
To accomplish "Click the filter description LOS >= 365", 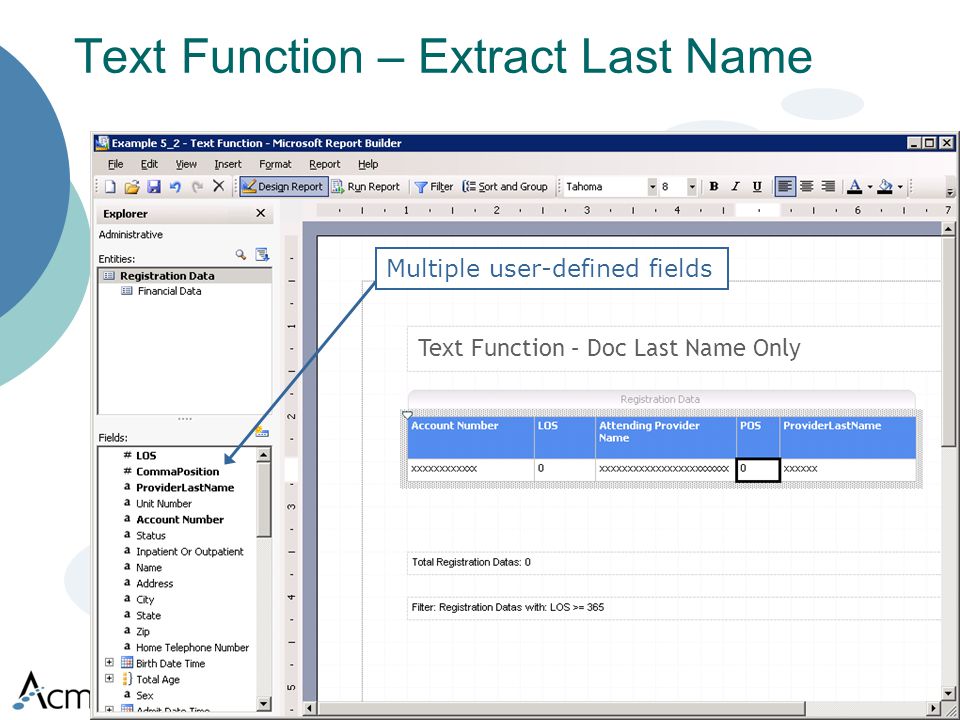I will (x=508, y=607).
